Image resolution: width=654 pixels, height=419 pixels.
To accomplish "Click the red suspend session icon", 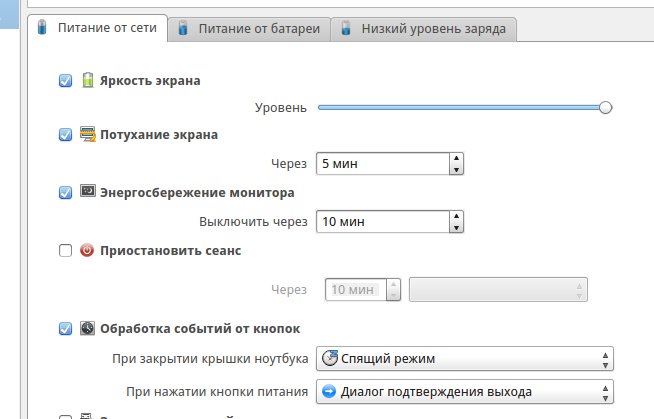I will tap(87, 251).
